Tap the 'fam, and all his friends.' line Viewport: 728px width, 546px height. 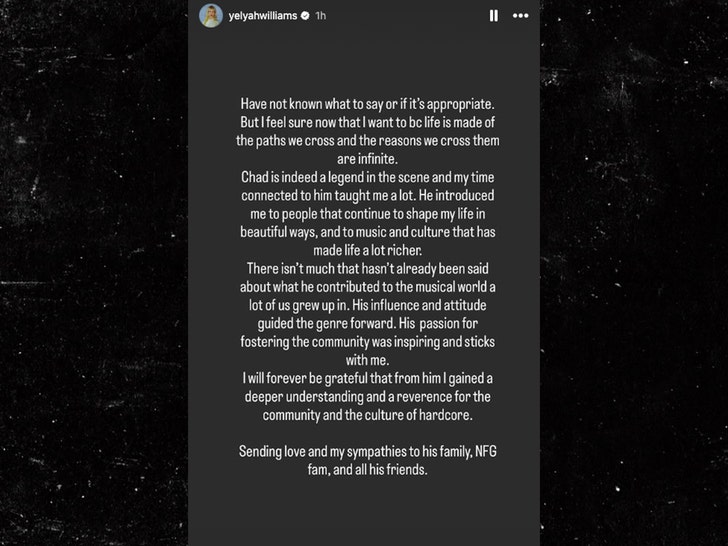click(x=367, y=469)
